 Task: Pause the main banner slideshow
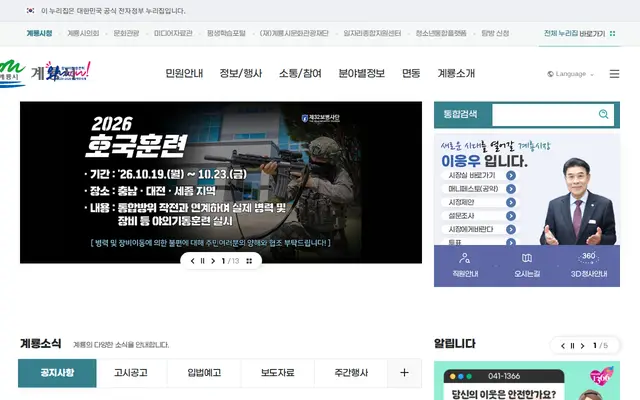click(202, 261)
